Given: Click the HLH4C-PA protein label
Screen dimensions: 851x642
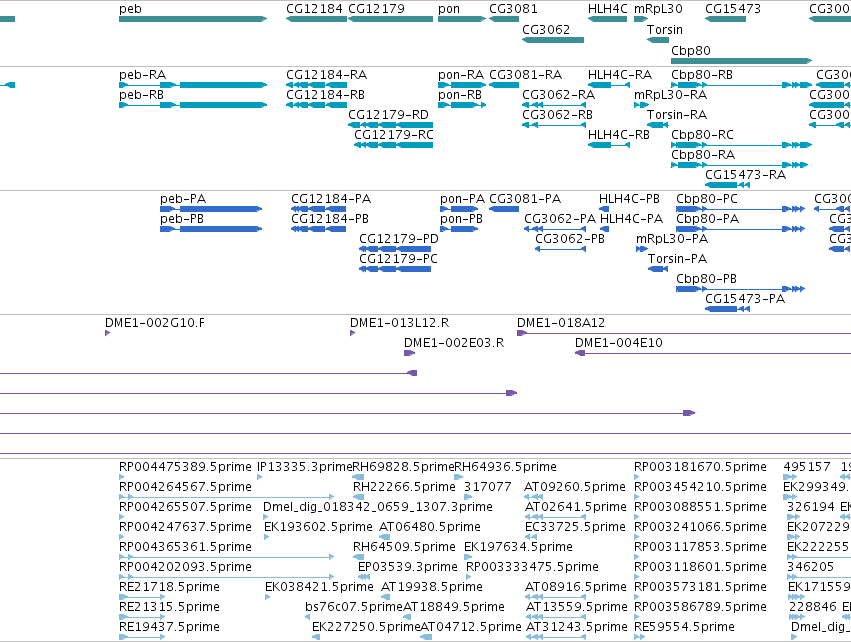Looking at the screenshot, I should point(631,219).
